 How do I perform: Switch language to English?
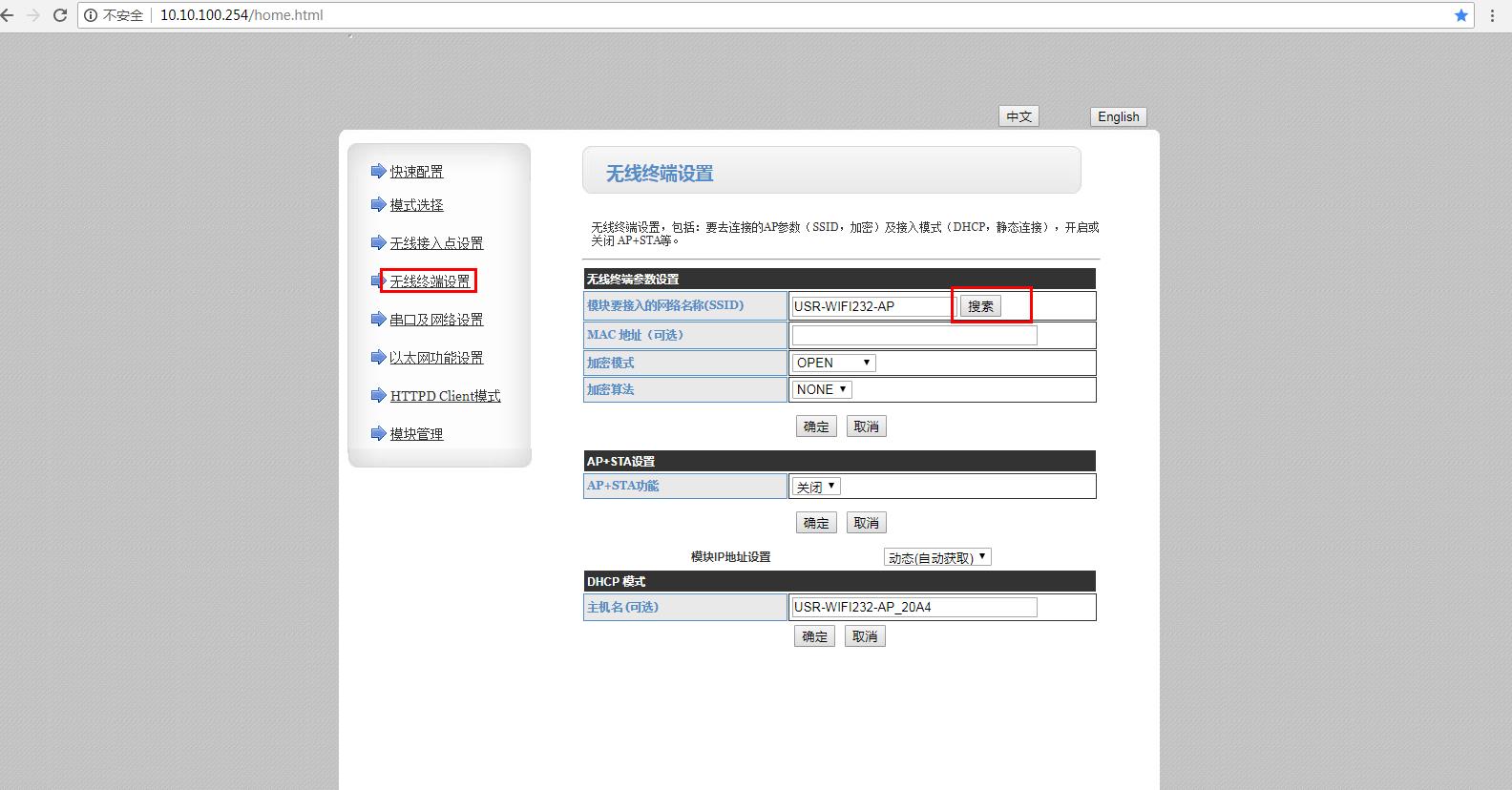(1118, 116)
